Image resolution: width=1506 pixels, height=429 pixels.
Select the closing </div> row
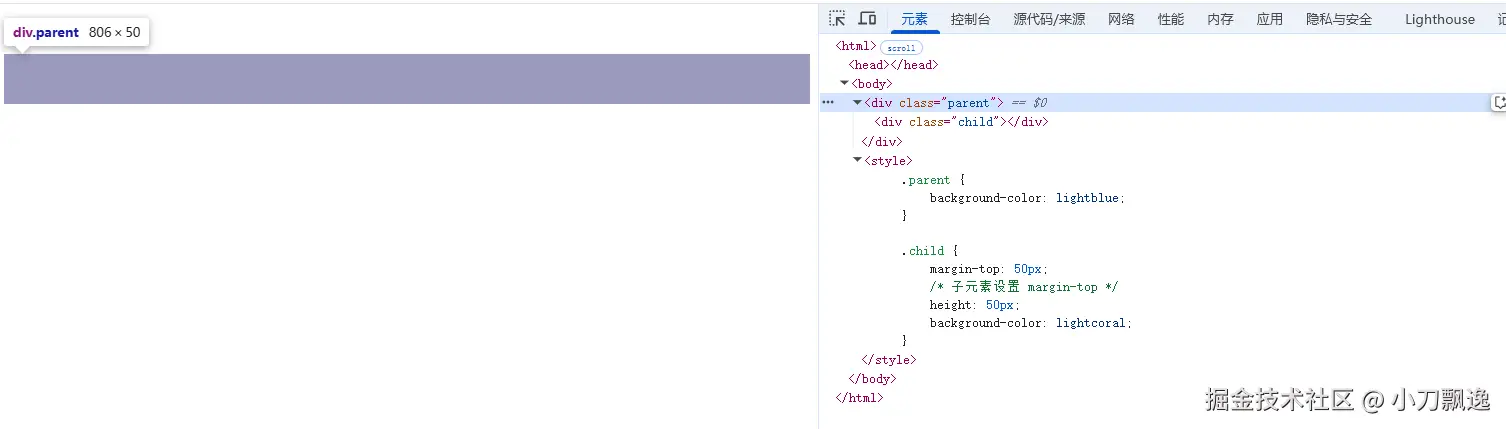881,142
